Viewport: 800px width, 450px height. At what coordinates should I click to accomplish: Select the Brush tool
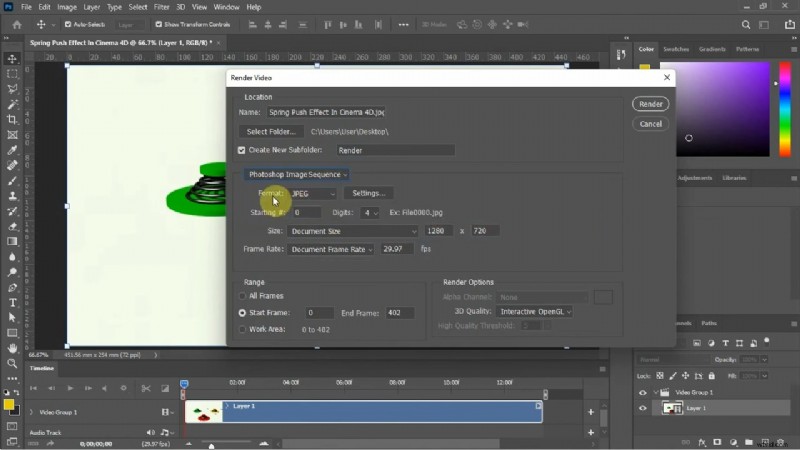pos(12,181)
